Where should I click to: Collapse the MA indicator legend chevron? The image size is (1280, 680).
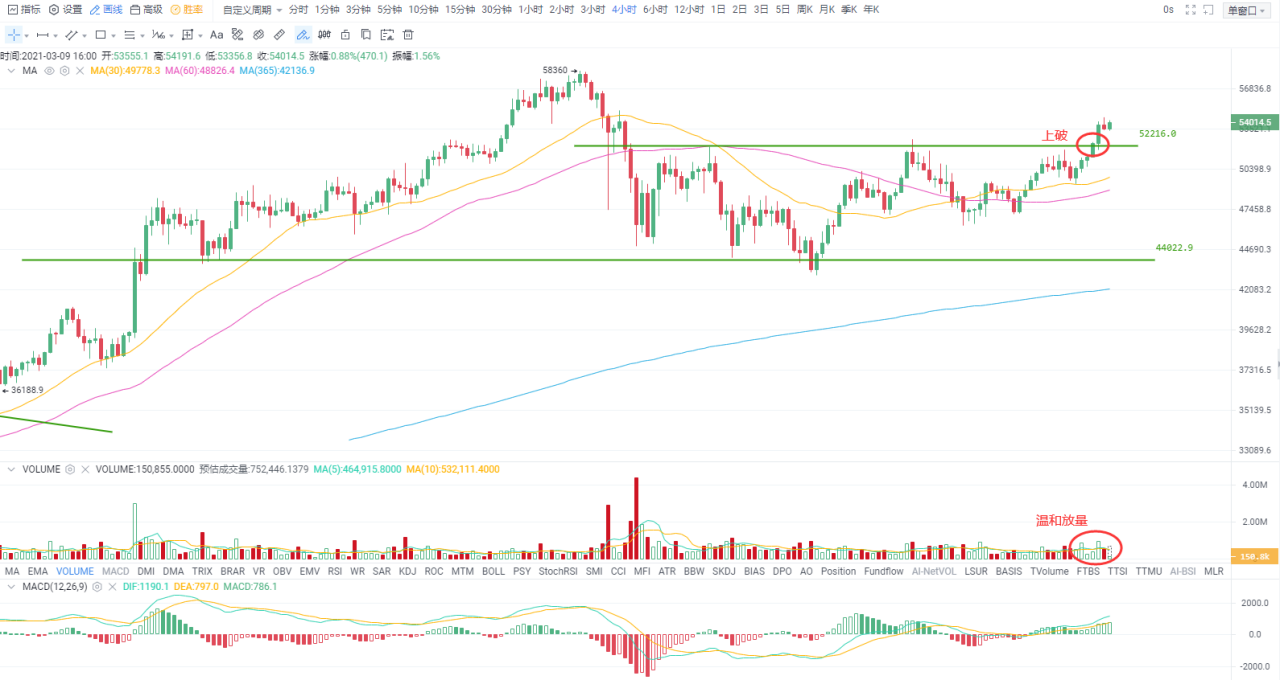(12, 71)
